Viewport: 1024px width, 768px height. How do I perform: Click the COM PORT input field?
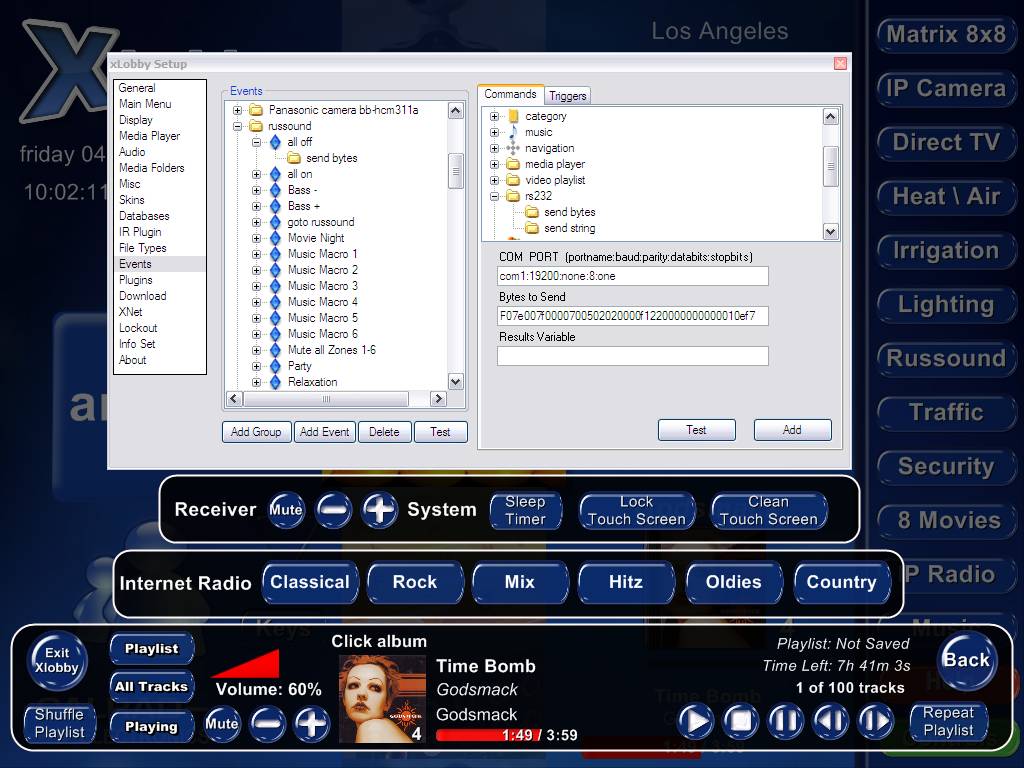pos(633,276)
